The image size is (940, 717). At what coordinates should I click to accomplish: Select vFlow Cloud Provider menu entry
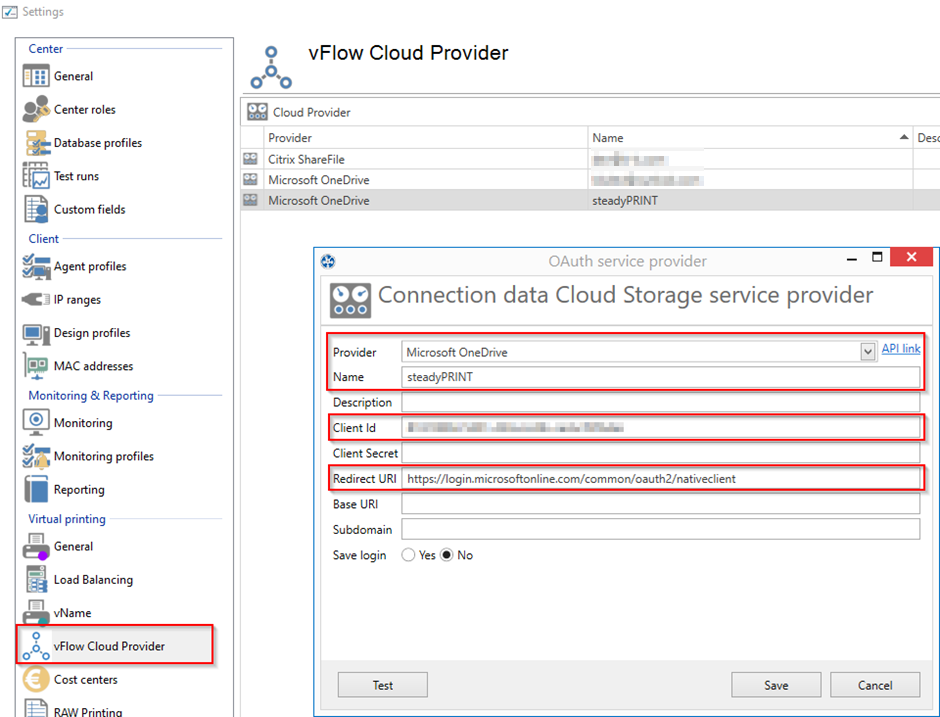click(109, 646)
